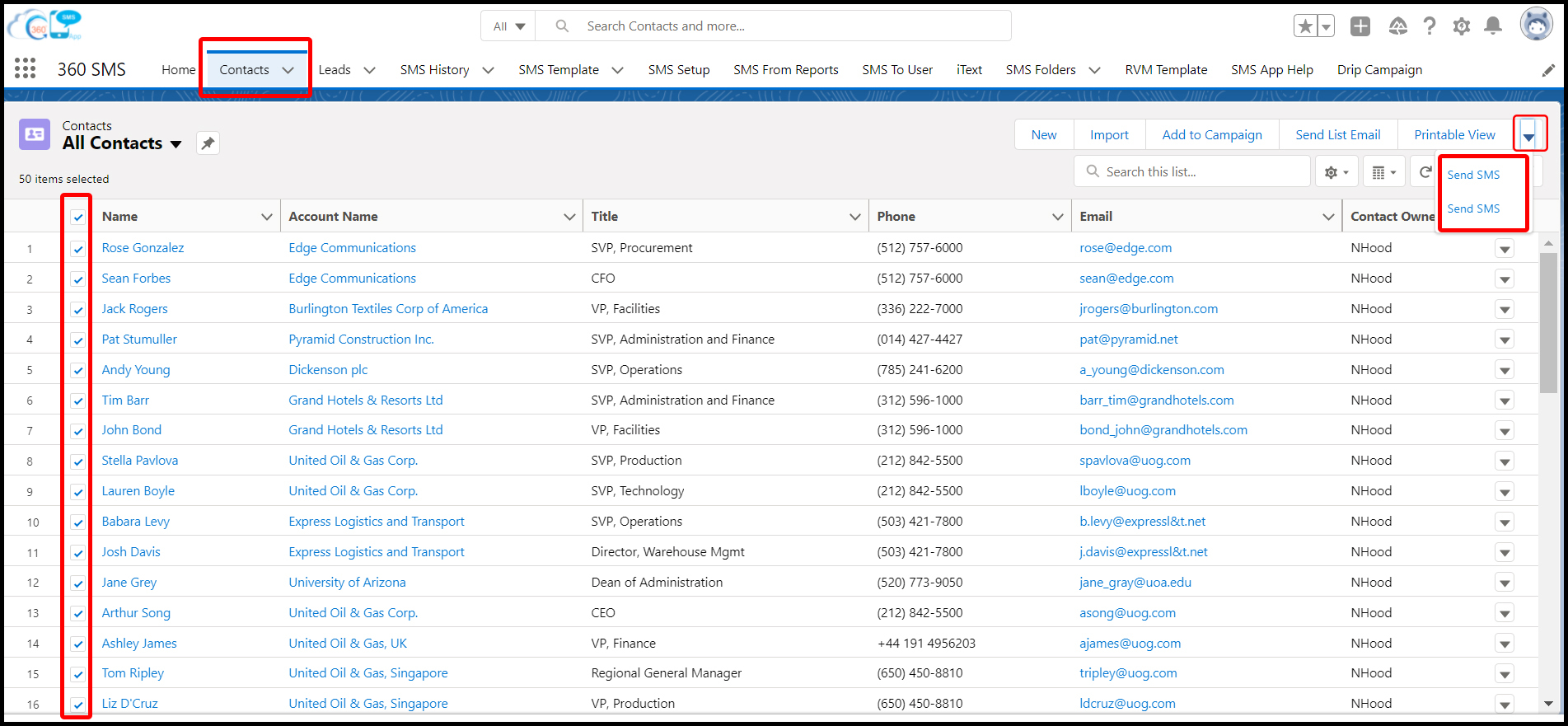
Task: Open Account Name column header menu
Action: pos(569,217)
